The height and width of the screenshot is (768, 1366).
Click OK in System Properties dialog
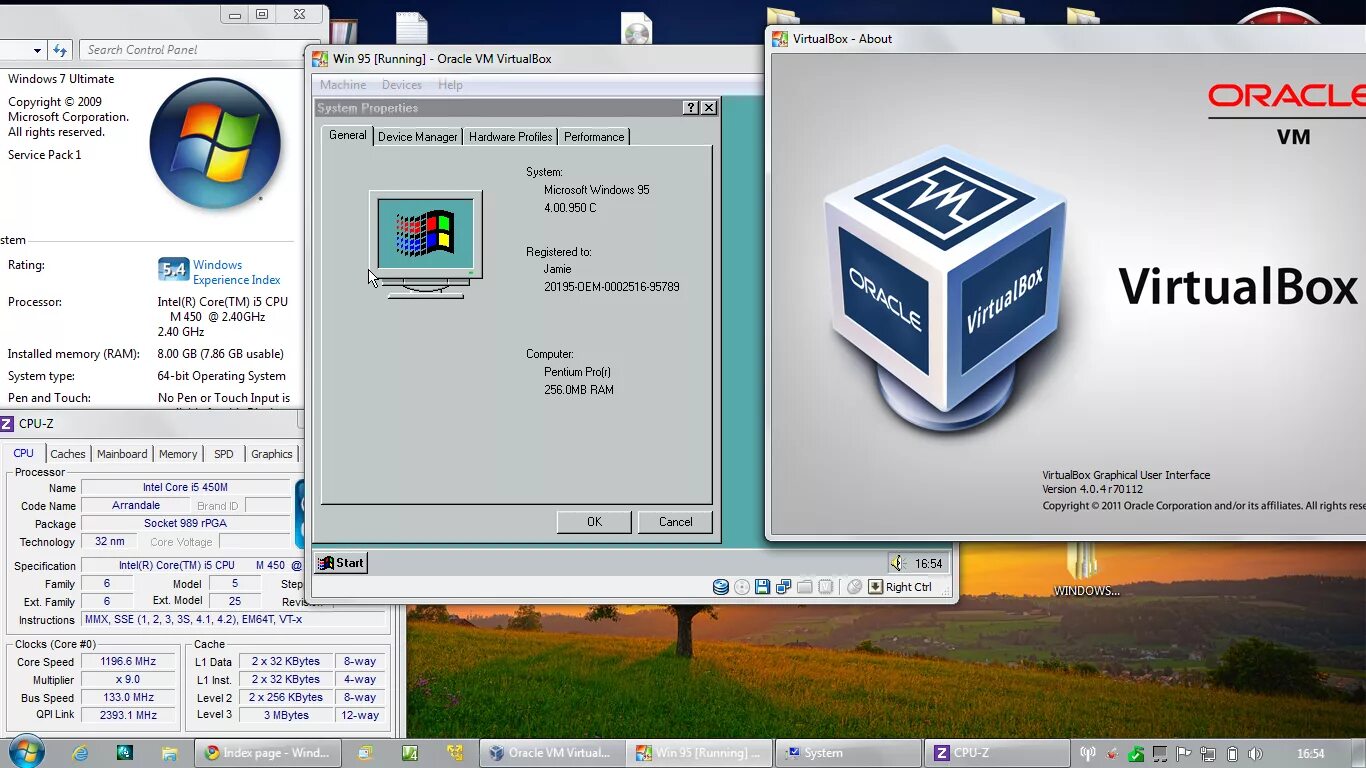point(594,522)
